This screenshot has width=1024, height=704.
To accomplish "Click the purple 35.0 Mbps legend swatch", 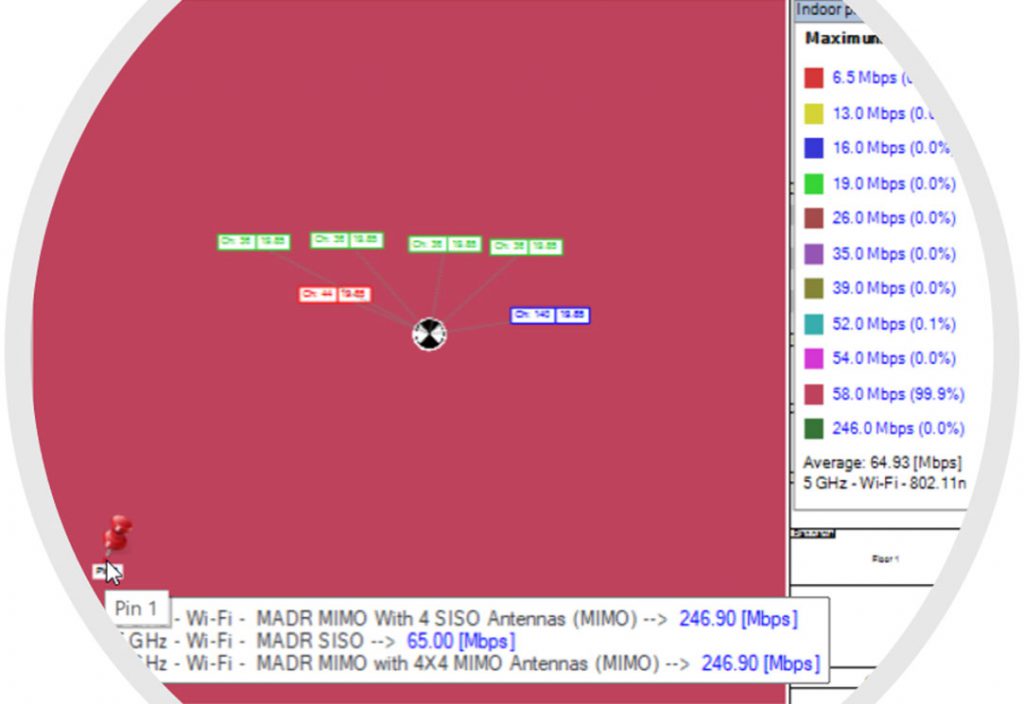I will click(x=814, y=254).
